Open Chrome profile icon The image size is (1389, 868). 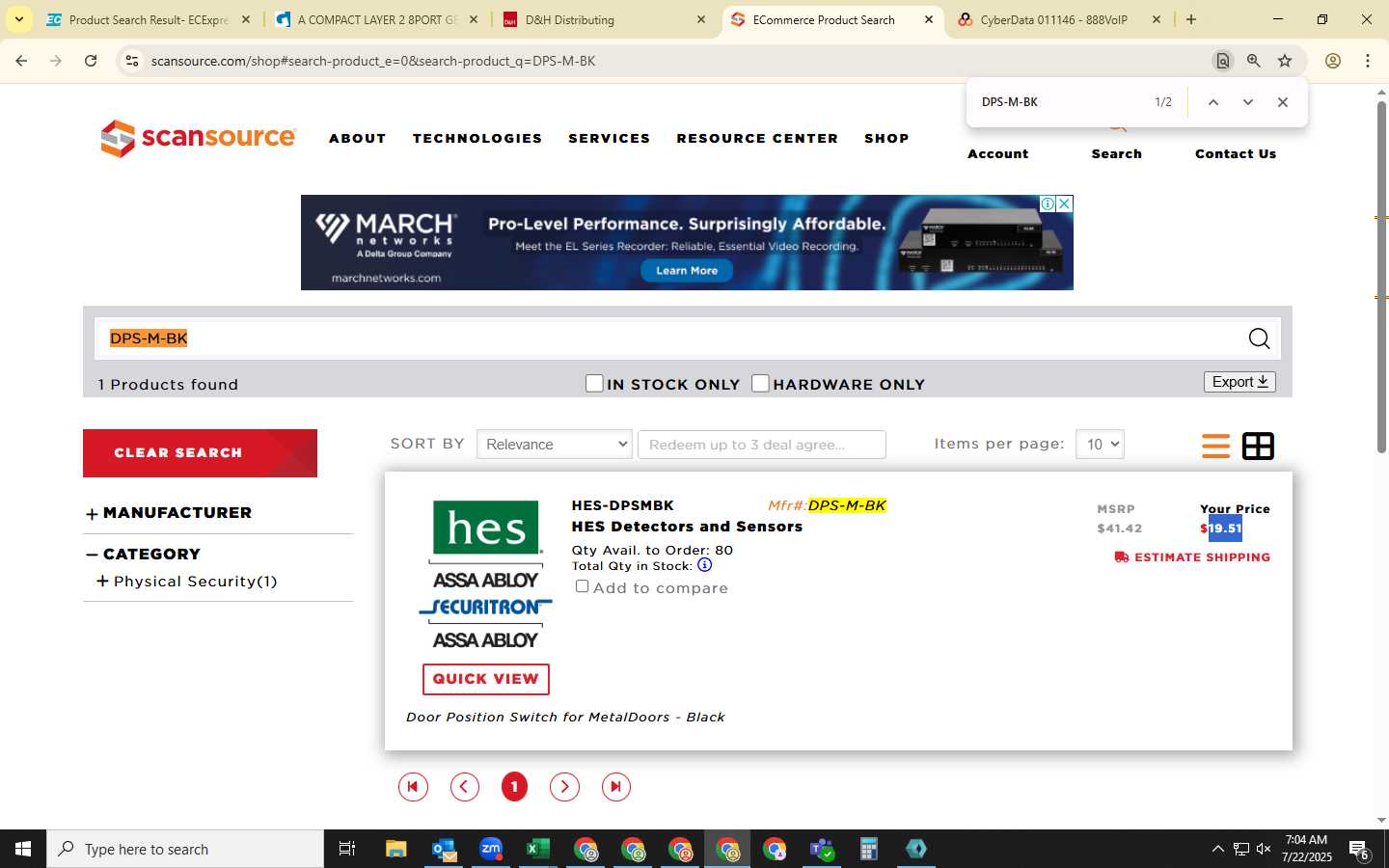[1333, 61]
